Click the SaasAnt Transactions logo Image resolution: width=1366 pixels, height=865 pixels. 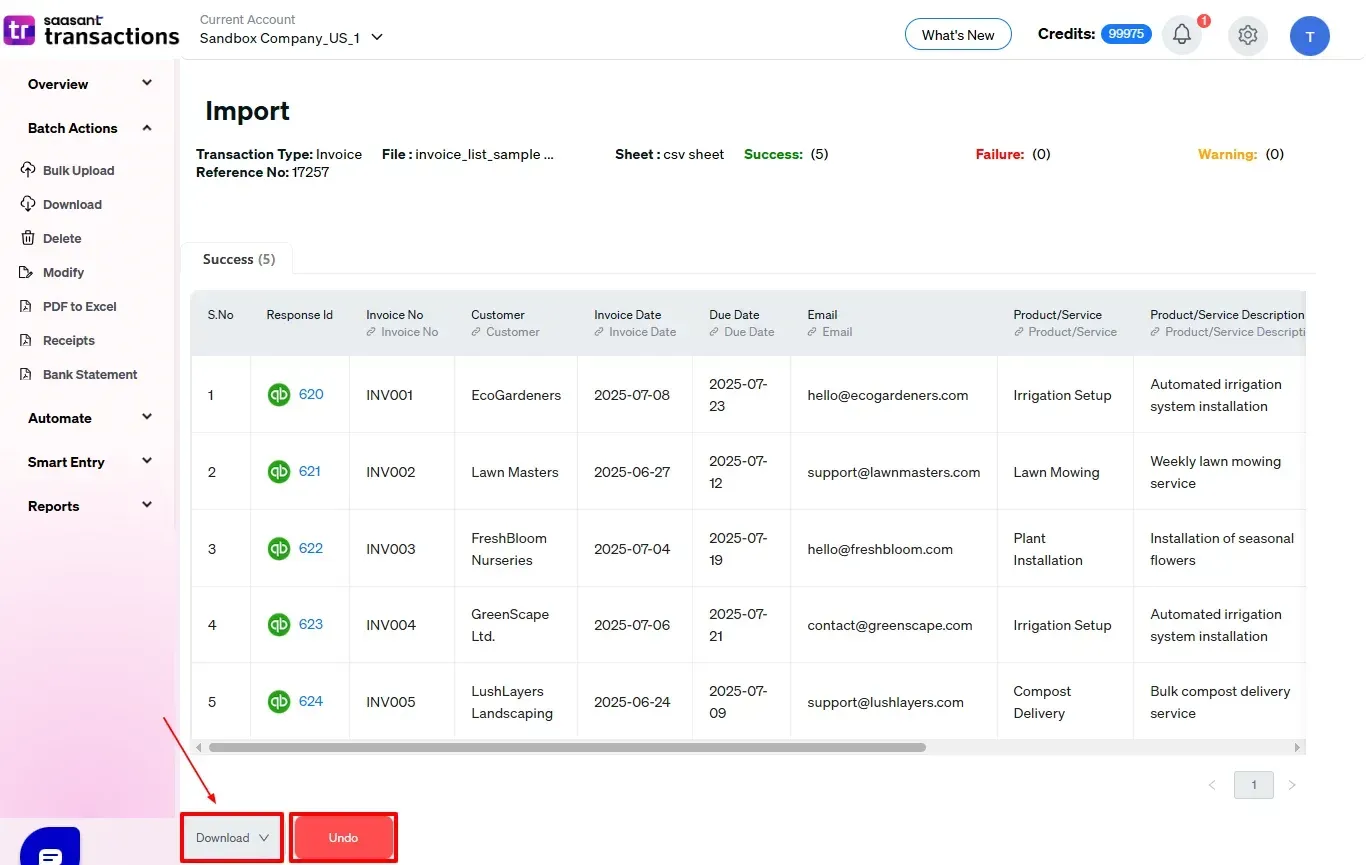92,30
